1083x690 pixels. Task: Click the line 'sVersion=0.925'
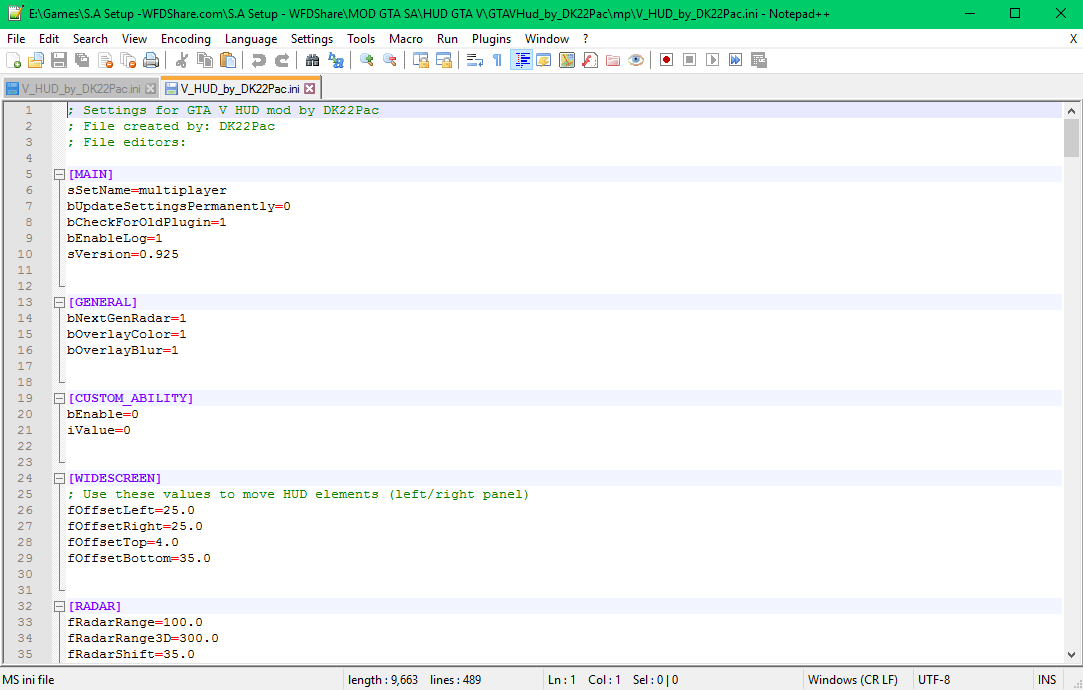click(x=122, y=255)
